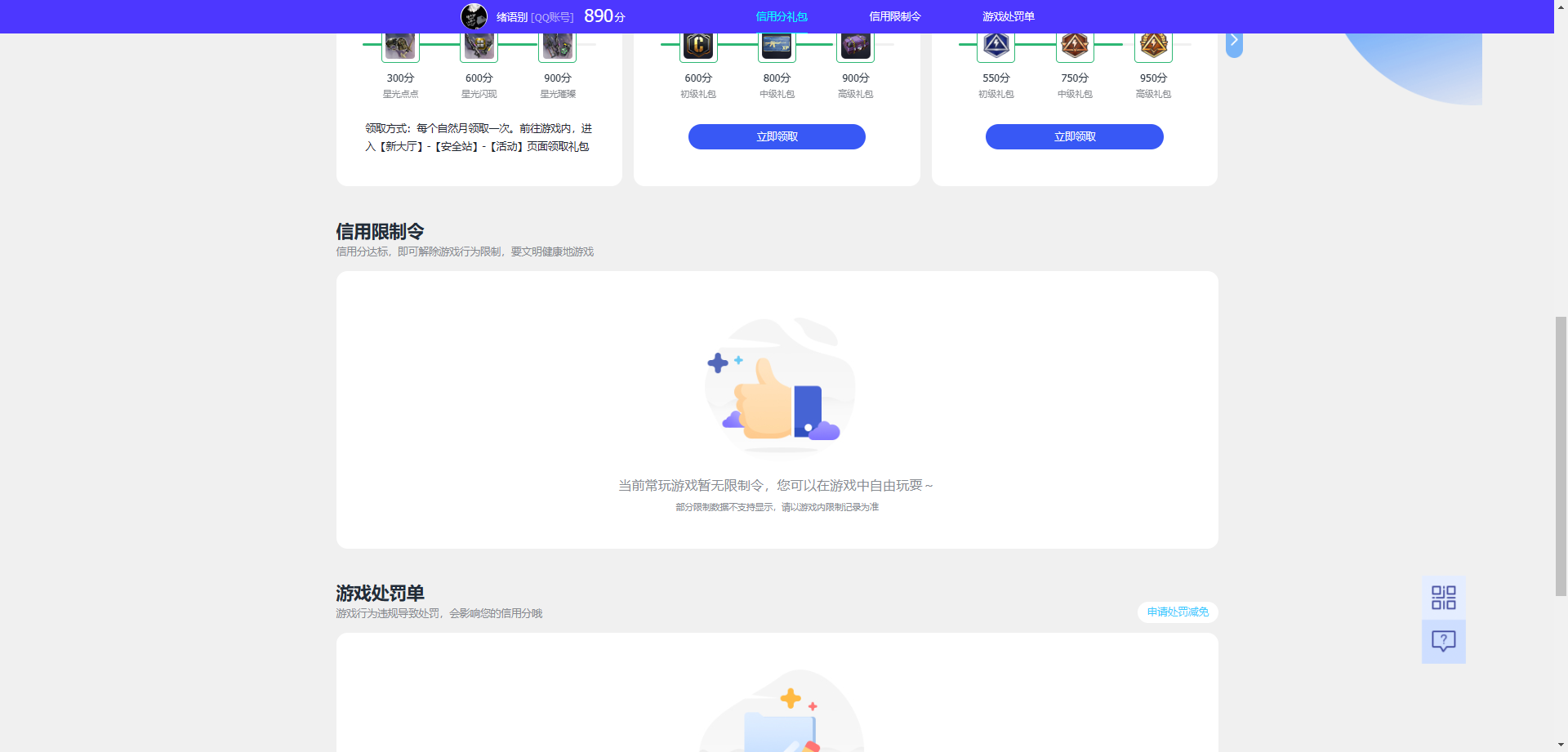Image resolution: width=1568 pixels, height=752 pixels.
Task: Click the 550分 score label
Action: [x=996, y=78]
